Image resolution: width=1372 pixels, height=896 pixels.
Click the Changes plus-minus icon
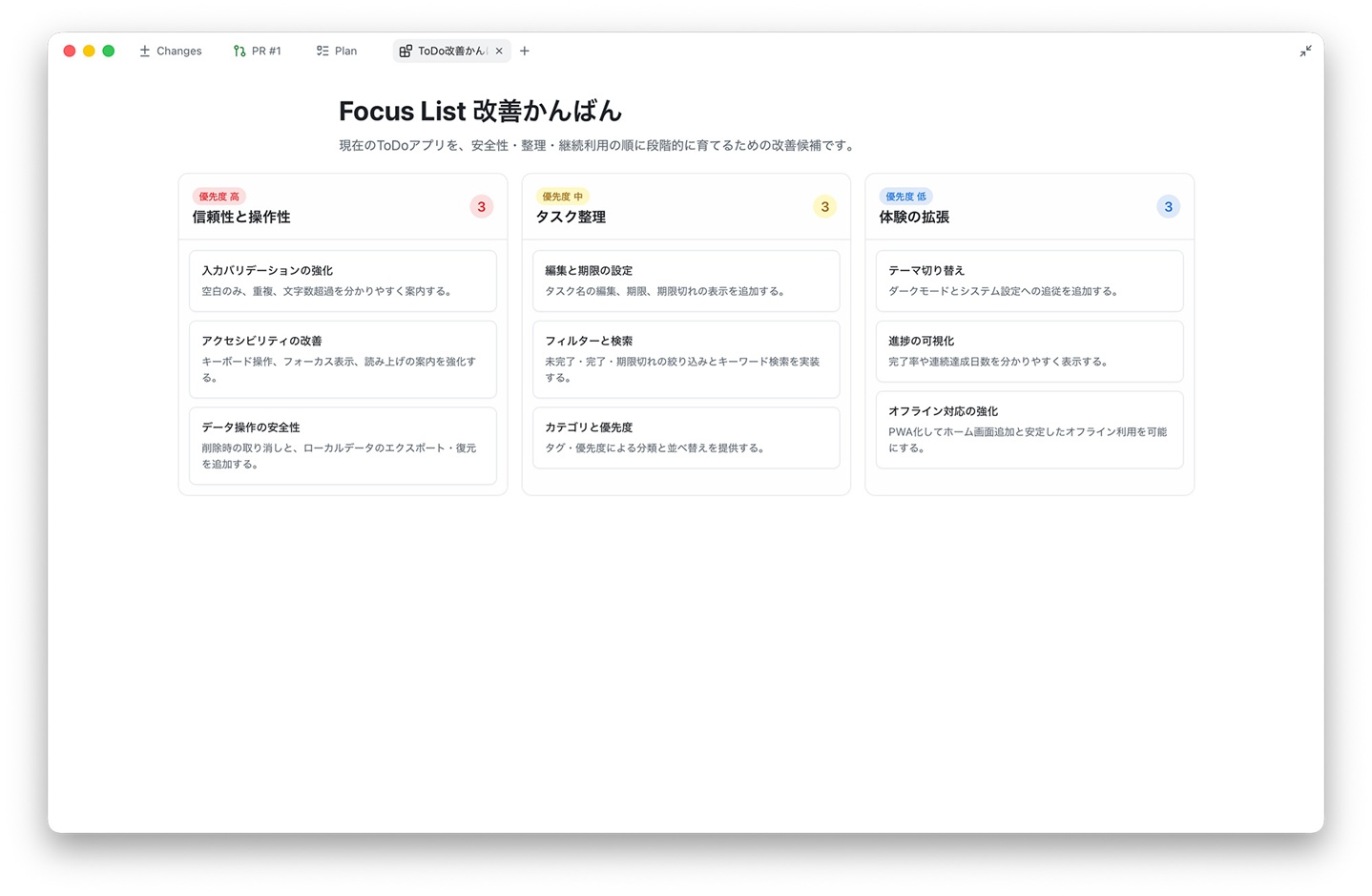pos(145,51)
